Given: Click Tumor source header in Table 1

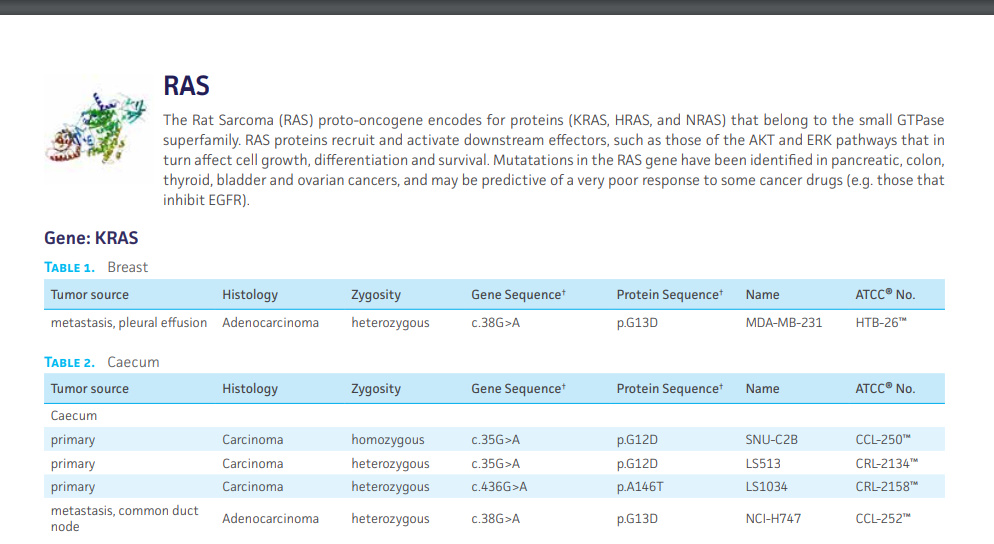Looking at the screenshot, I should pyautogui.click(x=89, y=295).
